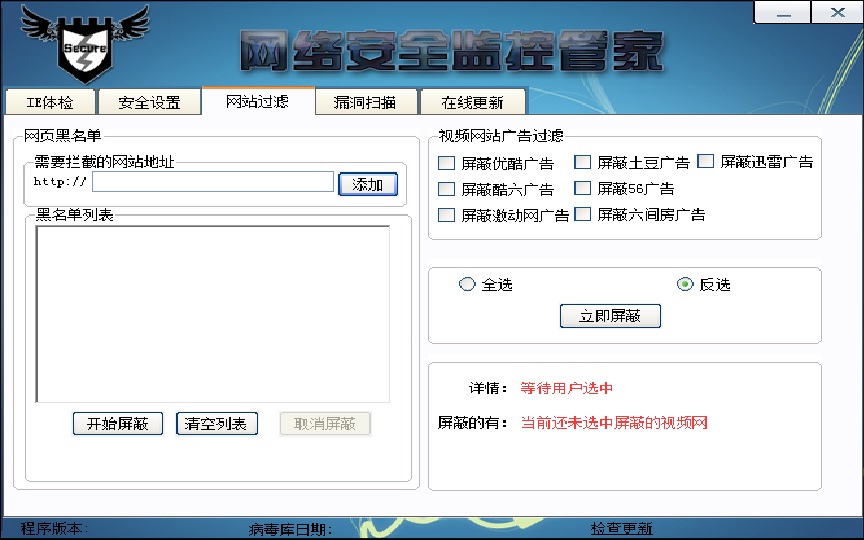Toggle the 屏蔽迅雷广告 checkbox

pos(706,162)
